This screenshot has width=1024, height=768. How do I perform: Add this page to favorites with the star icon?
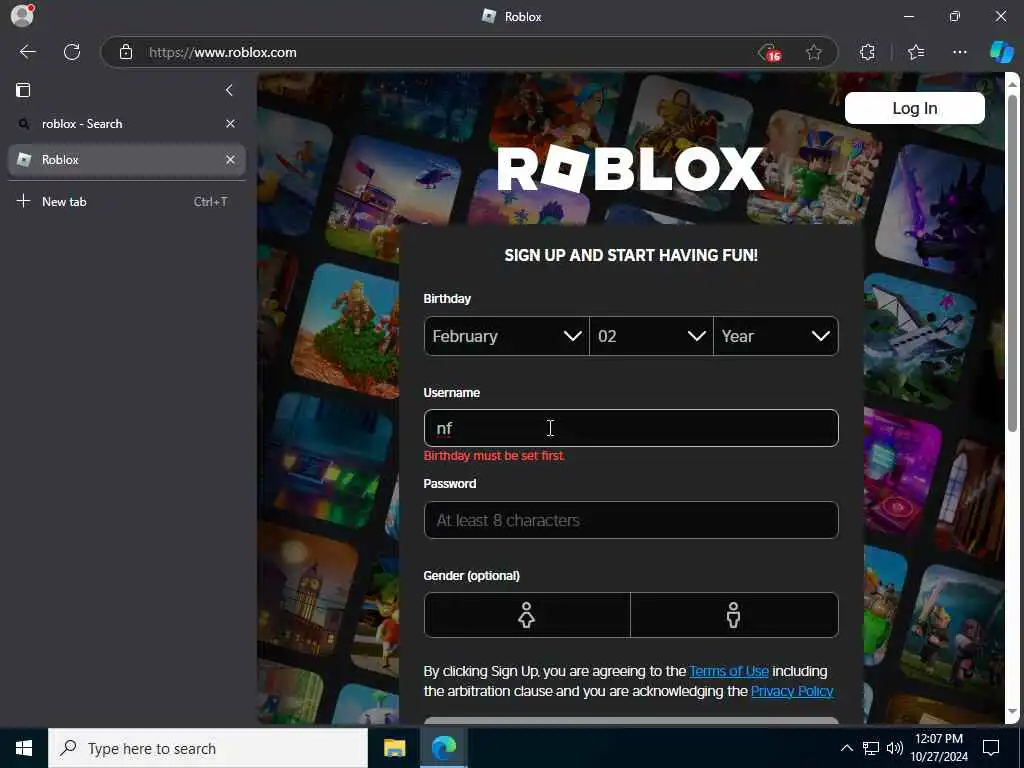pos(814,52)
